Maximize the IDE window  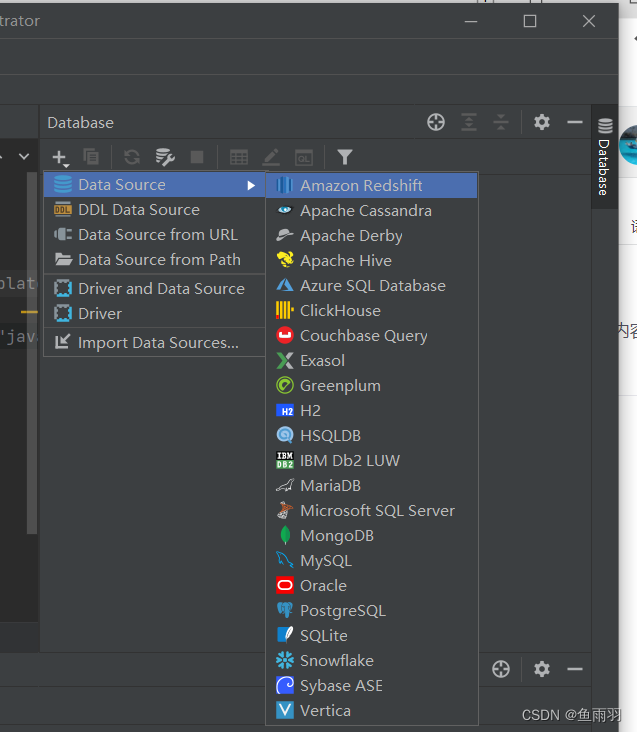tap(530, 21)
